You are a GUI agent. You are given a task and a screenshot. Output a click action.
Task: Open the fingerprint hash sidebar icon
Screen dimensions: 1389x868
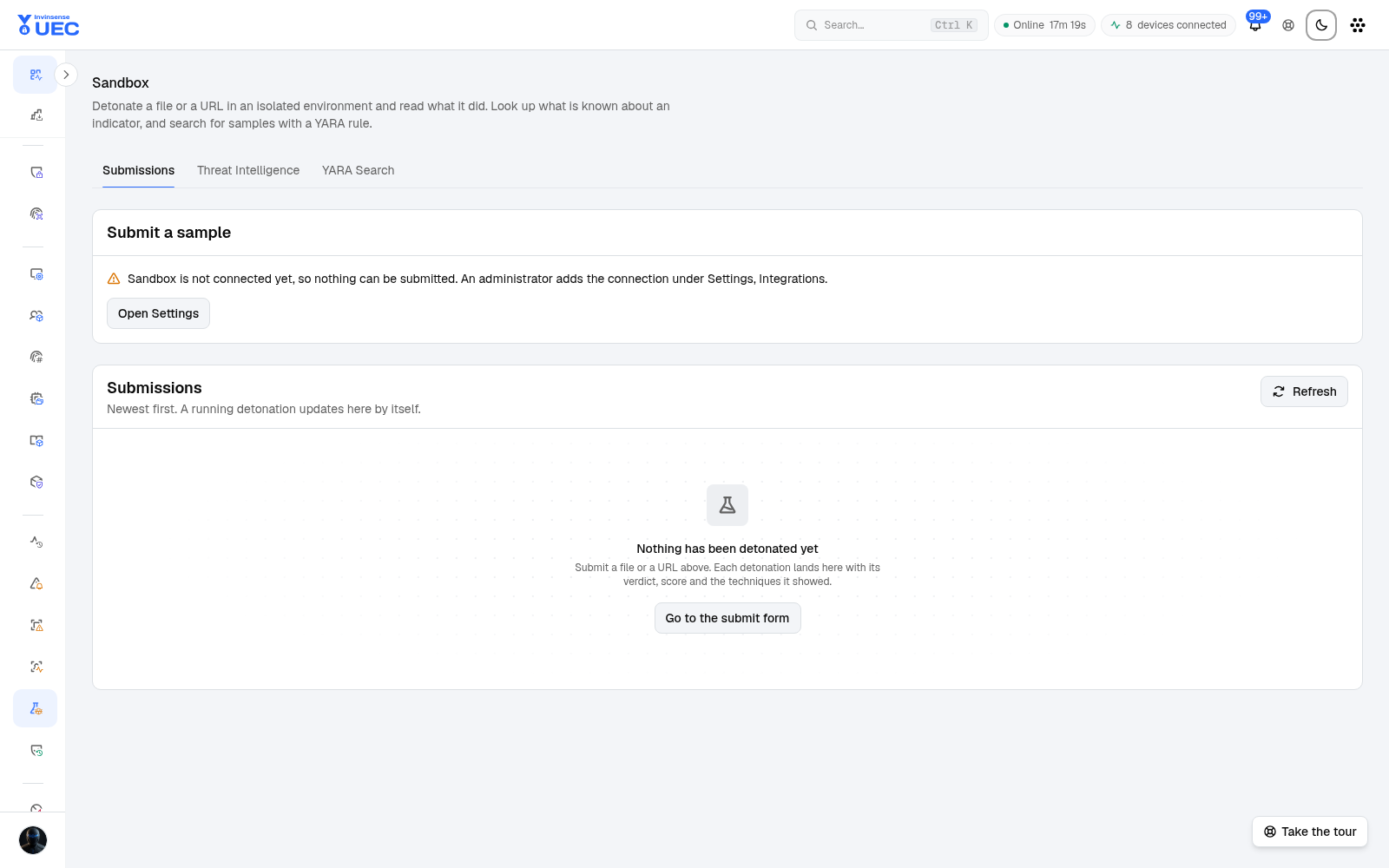pos(36,357)
